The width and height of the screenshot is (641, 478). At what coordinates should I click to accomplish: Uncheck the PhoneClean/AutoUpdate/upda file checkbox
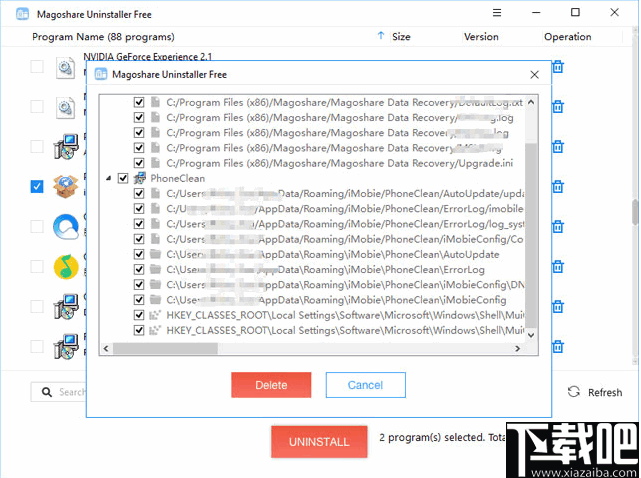click(x=139, y=193)
